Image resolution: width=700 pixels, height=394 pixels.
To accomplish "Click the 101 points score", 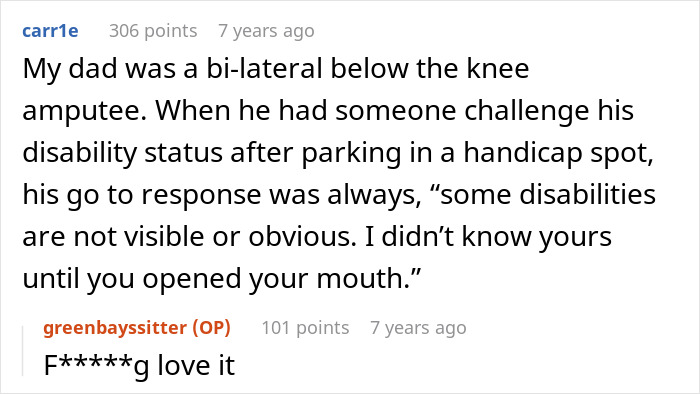I will (x=305, y=328).
